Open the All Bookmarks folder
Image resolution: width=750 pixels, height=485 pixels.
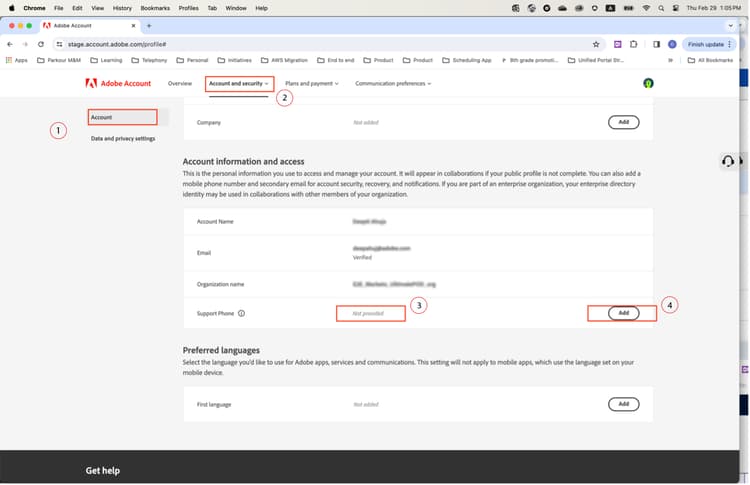710,60
